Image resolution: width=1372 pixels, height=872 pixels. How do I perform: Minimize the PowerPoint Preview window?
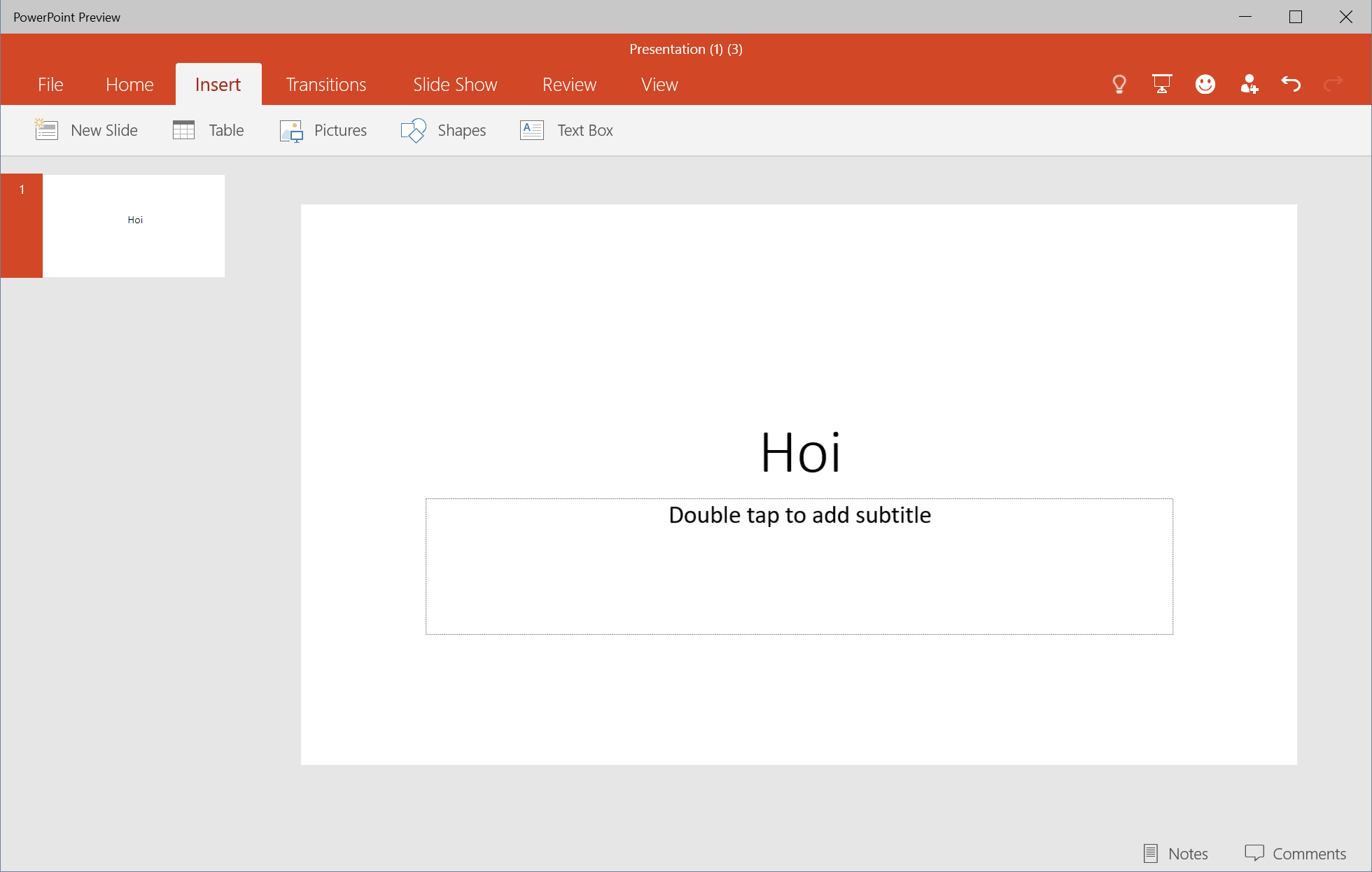tap(1245, 17)
